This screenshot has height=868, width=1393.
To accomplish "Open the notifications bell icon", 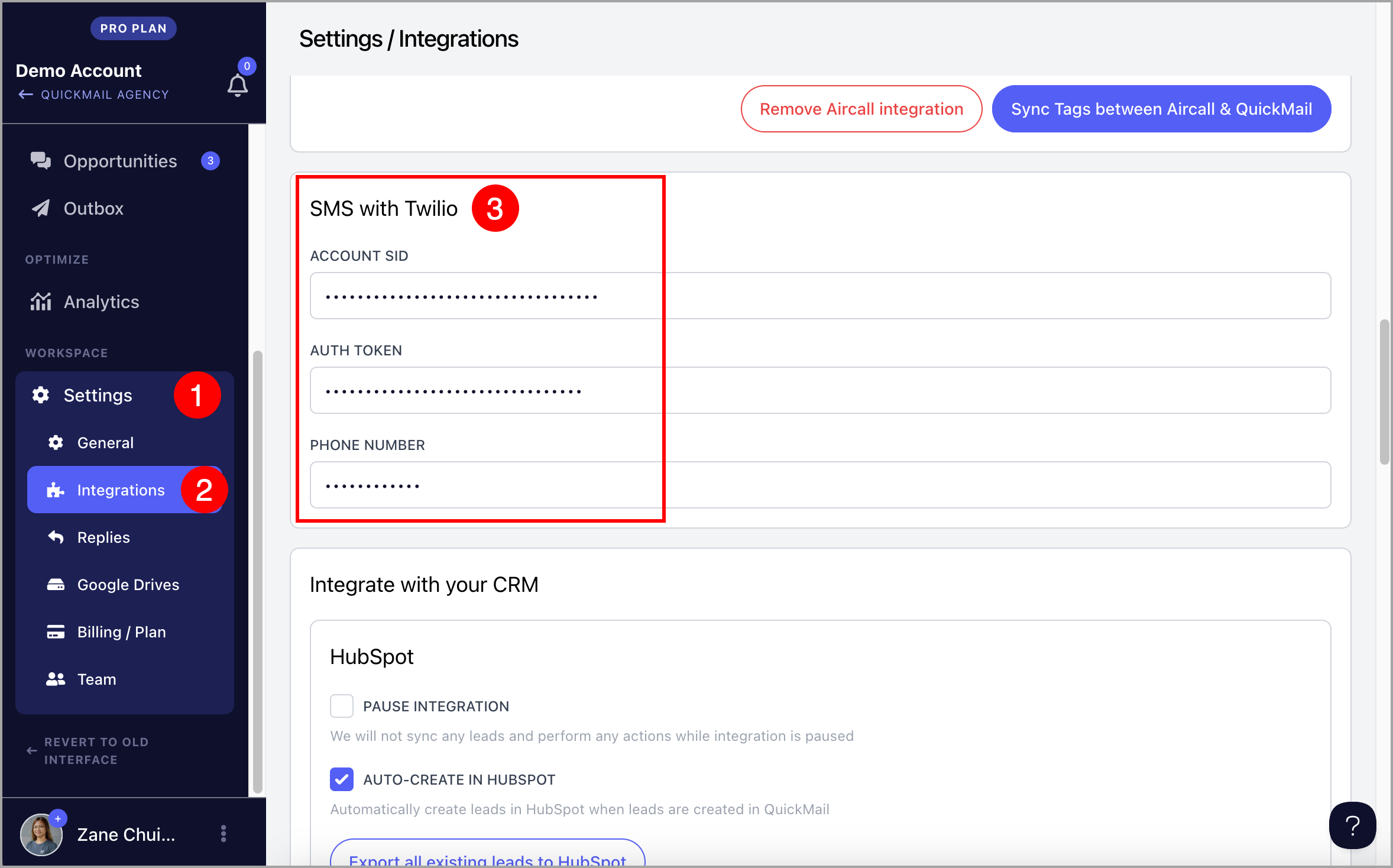I will (238, 86).
